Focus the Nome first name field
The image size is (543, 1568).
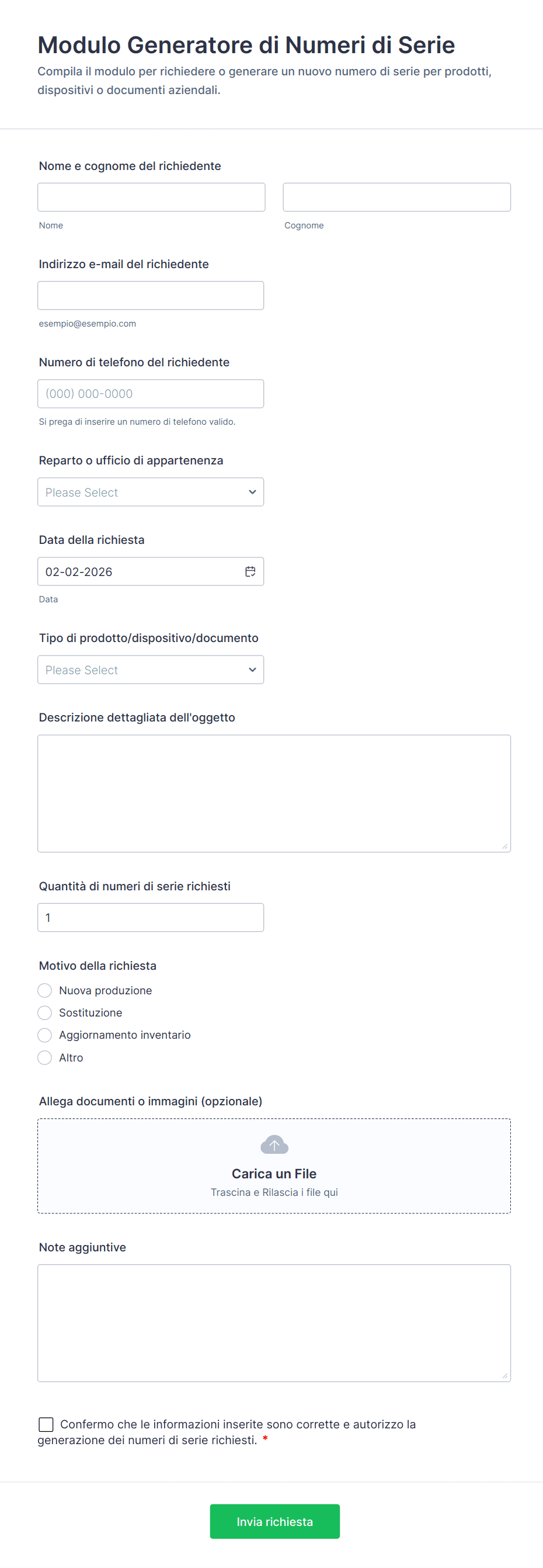coord(151,197)
